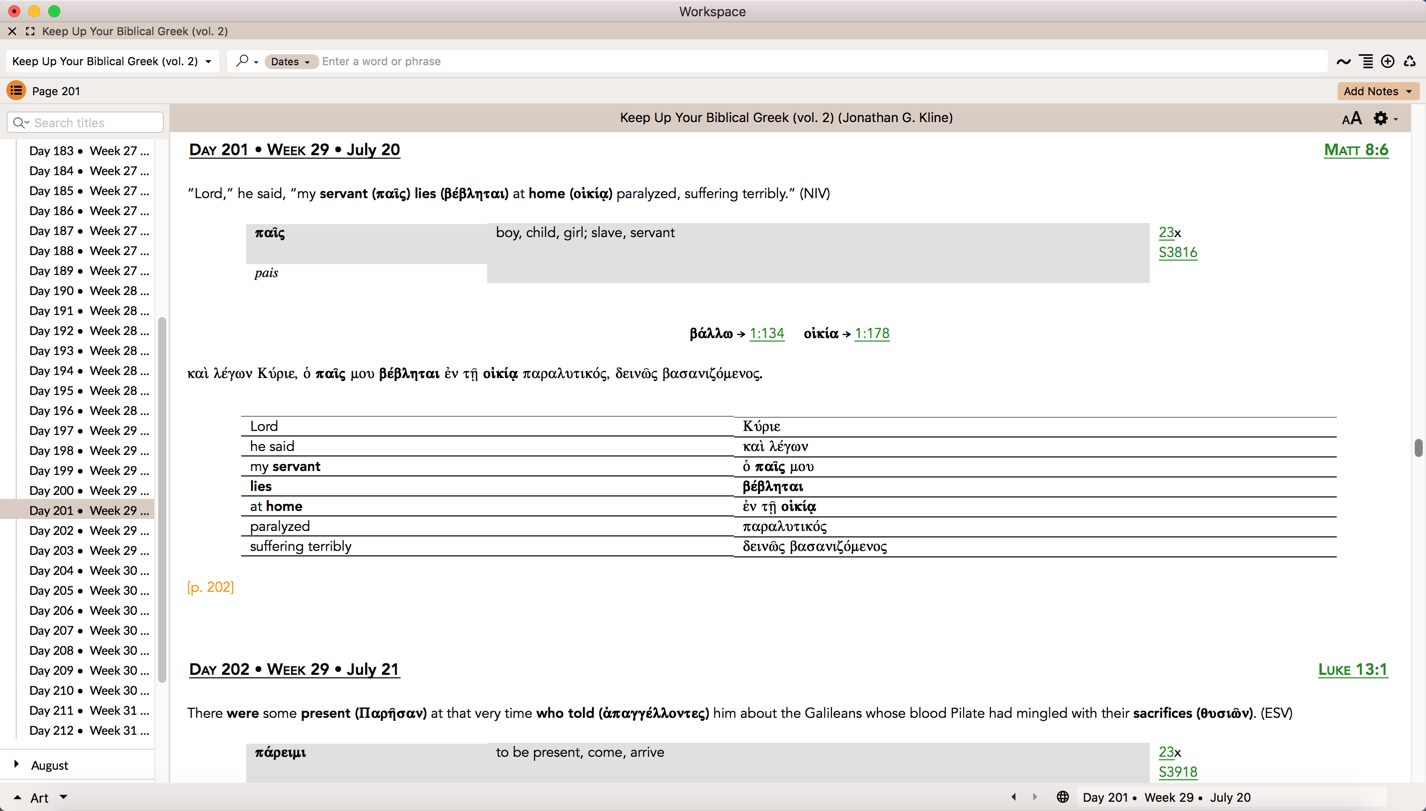The image size is (1426, 811).
Task: Click the main reading pane scrollbar thumb
Action: click(1419, 447)
